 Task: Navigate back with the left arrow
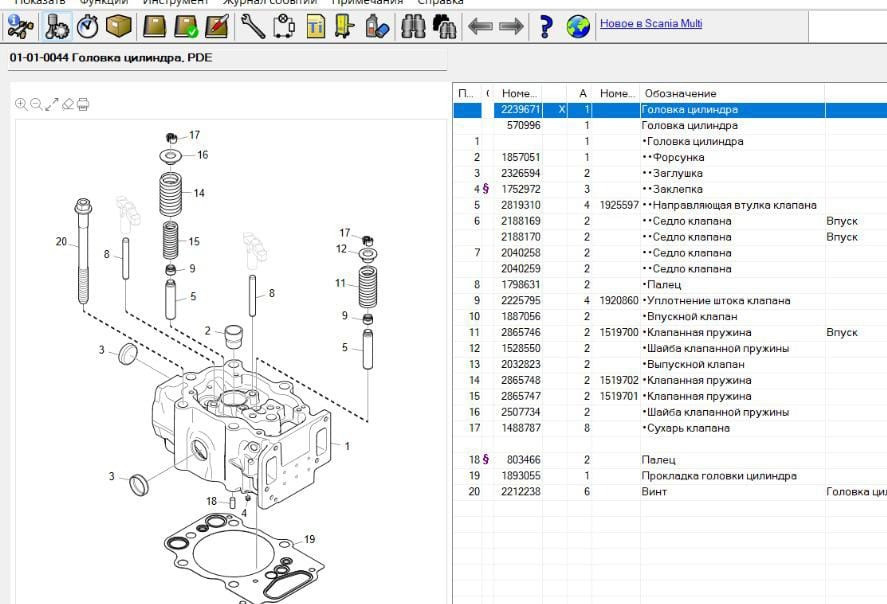(x=480, y=26)
